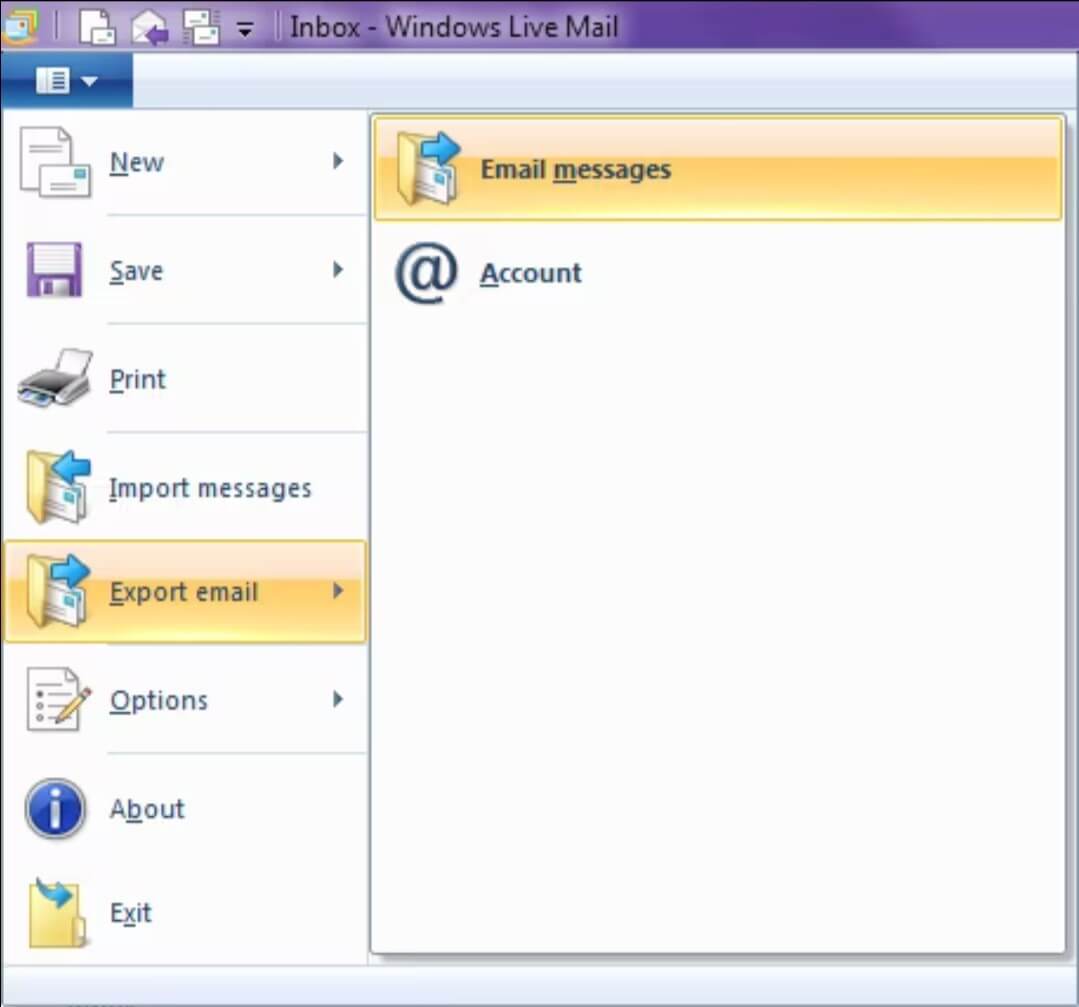Expand the New submenu arrow

click(x=338, y=161)
